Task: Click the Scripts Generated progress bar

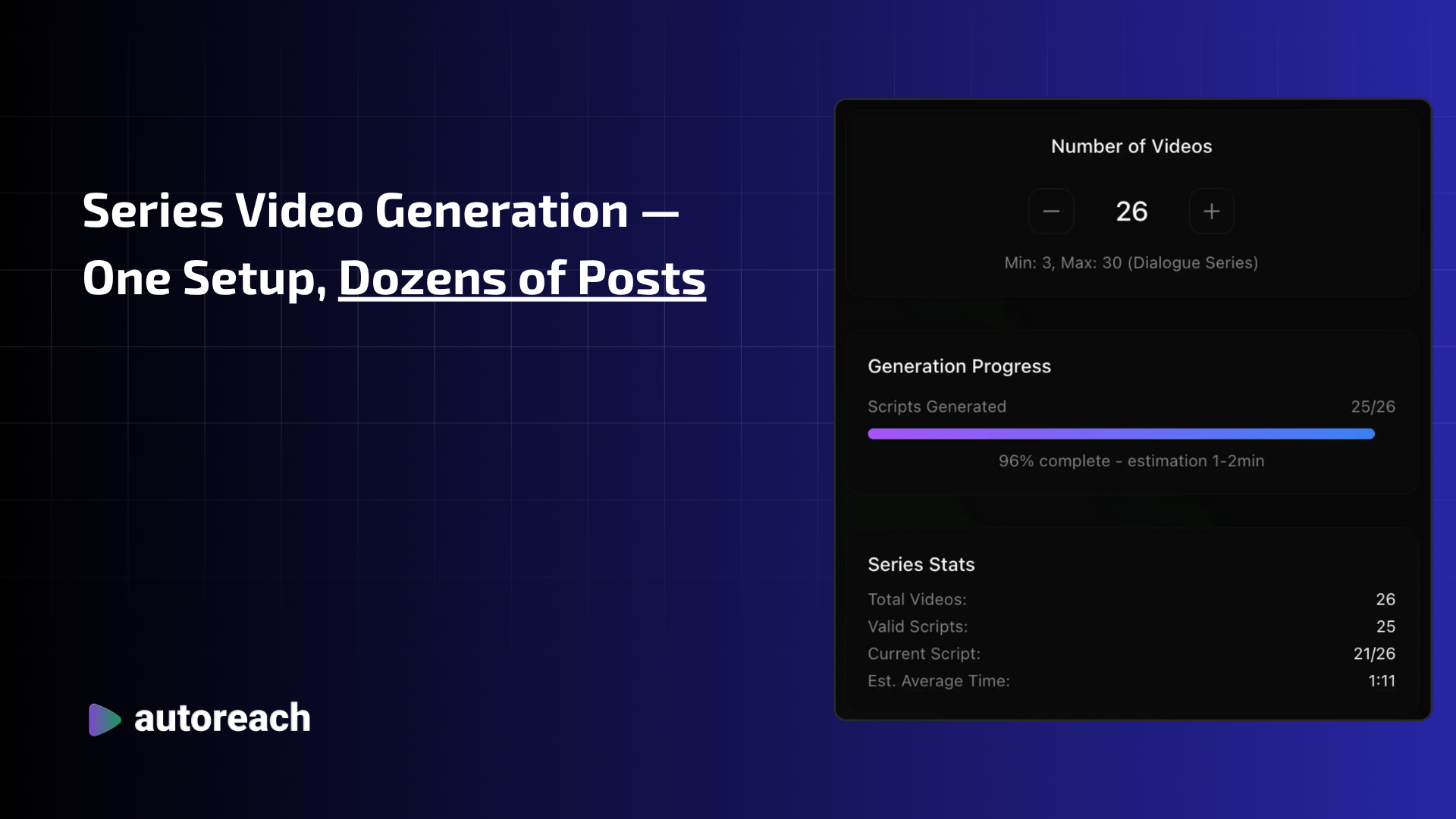Action: point(1121,434)
